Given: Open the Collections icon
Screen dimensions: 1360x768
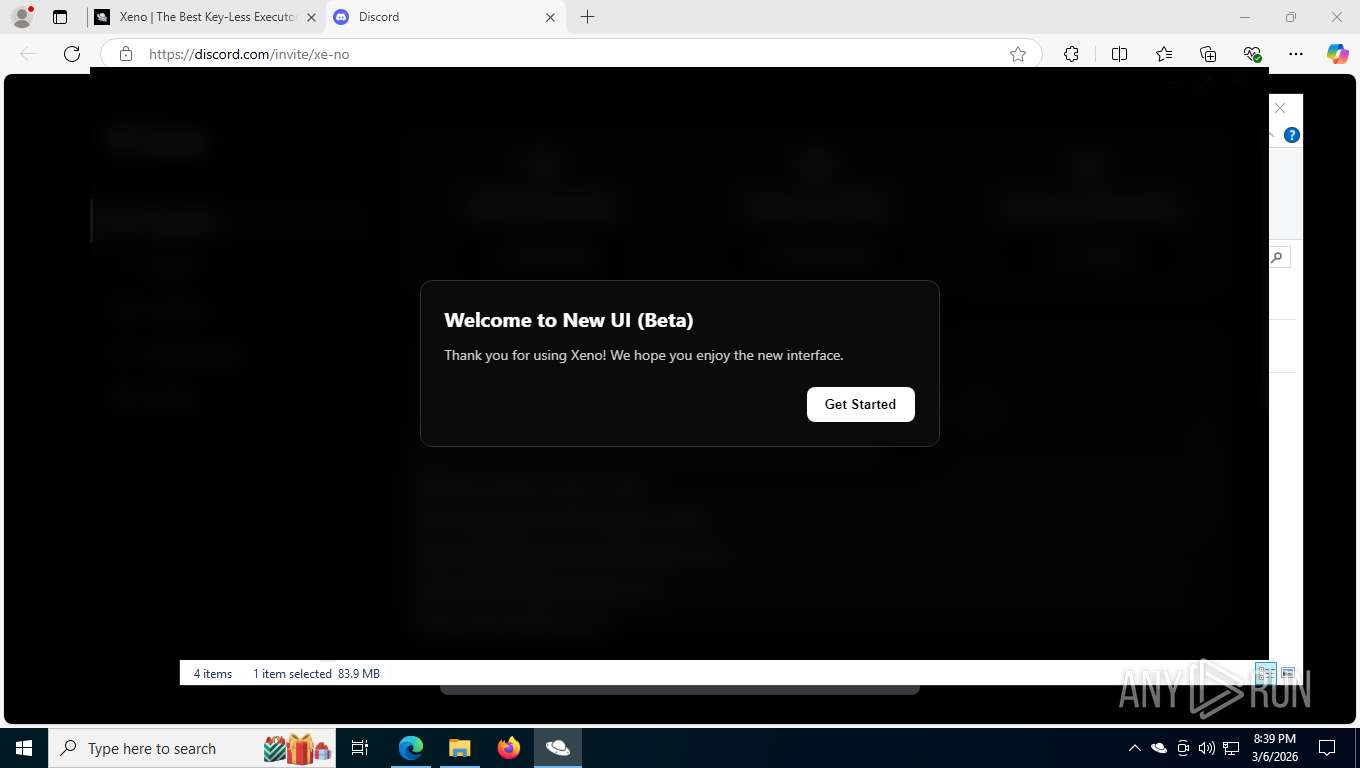Looking at the screenshot, I should click(x=1208, y=54).
